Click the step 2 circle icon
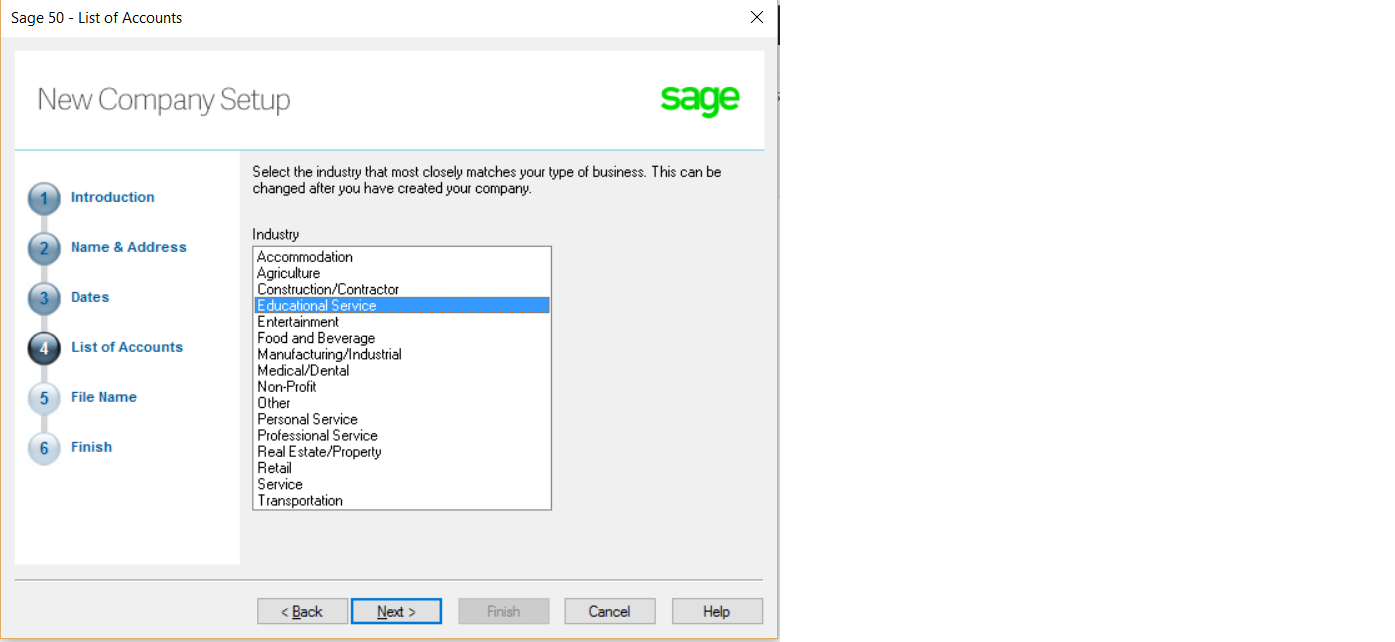Image resolution: width=1395 pixels, height=642 pixels. point(44,249)
